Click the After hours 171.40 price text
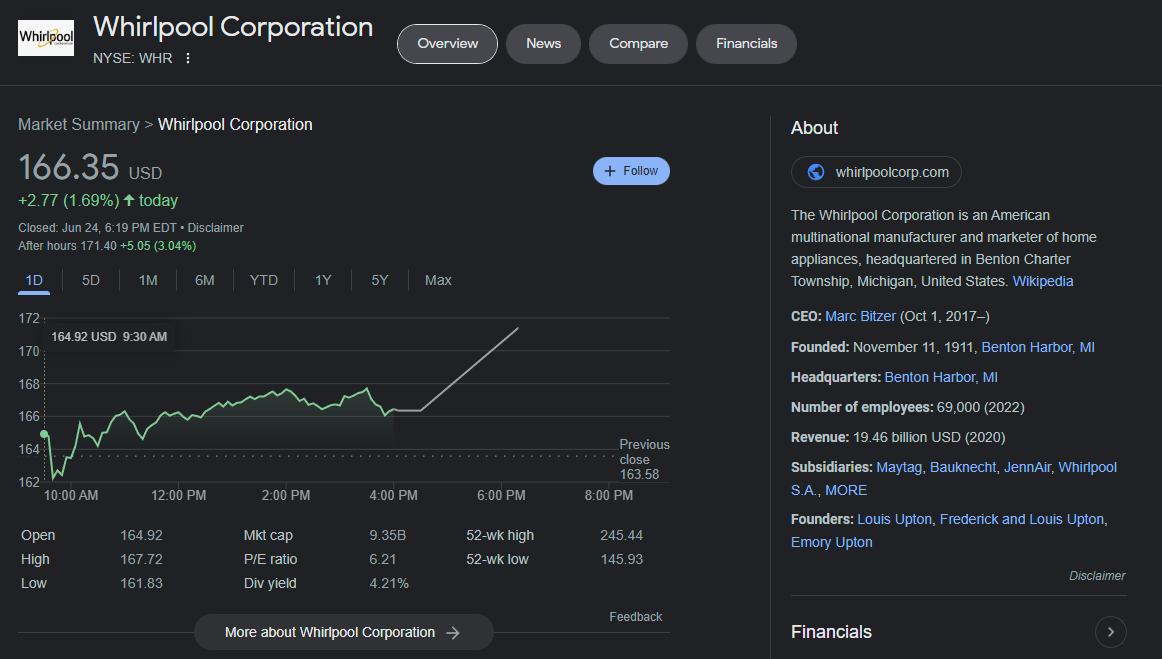This screenshot has height=659, width=1162. point(67,246)
